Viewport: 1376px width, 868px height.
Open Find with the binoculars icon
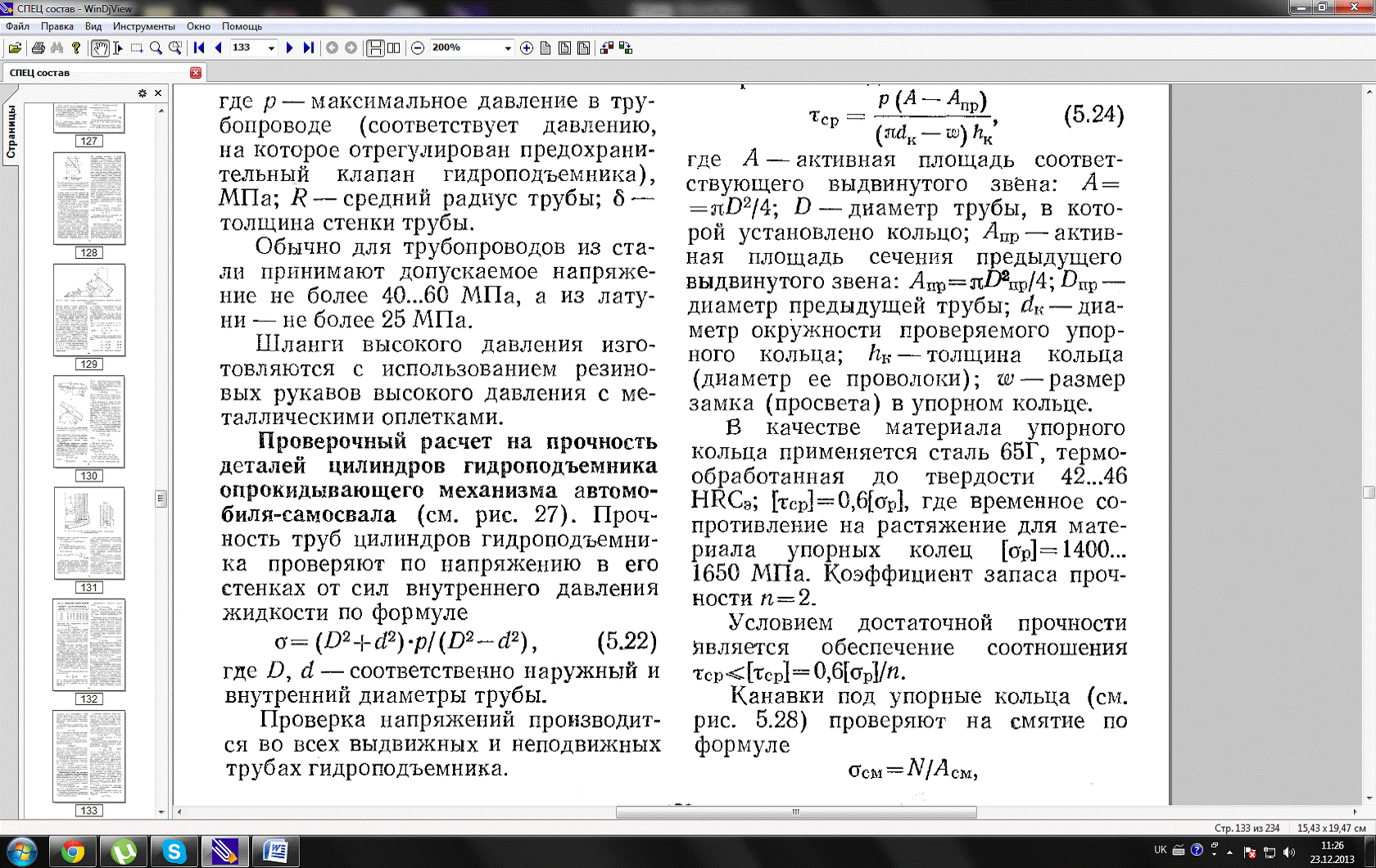click(x=57, y=48)
